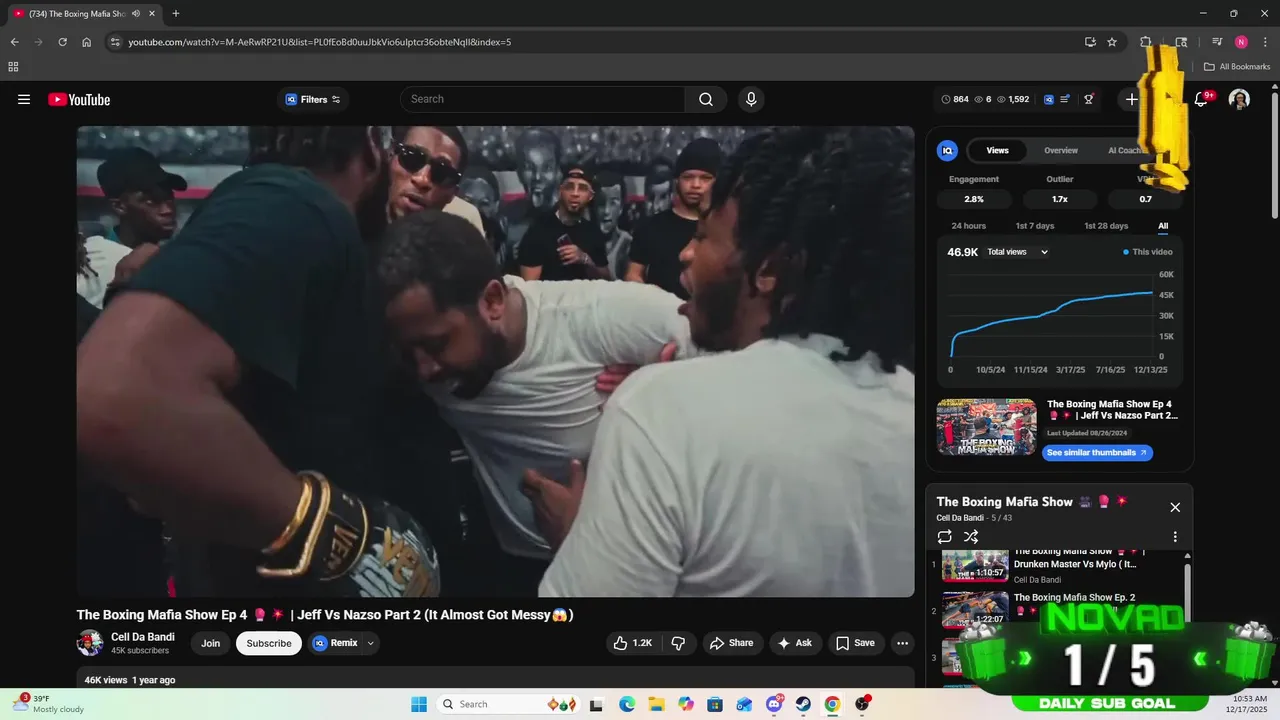The height and width of the screenshot is (720, 1280).
Task: Switch to the AI Coach tab
Action: click(1127, 150)
